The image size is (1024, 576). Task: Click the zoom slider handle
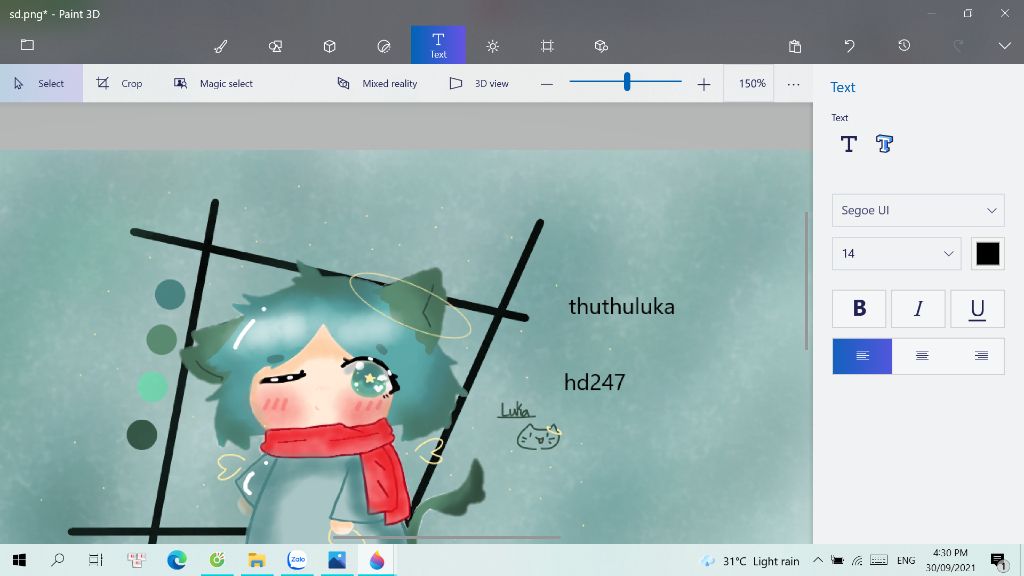(627, 82)
